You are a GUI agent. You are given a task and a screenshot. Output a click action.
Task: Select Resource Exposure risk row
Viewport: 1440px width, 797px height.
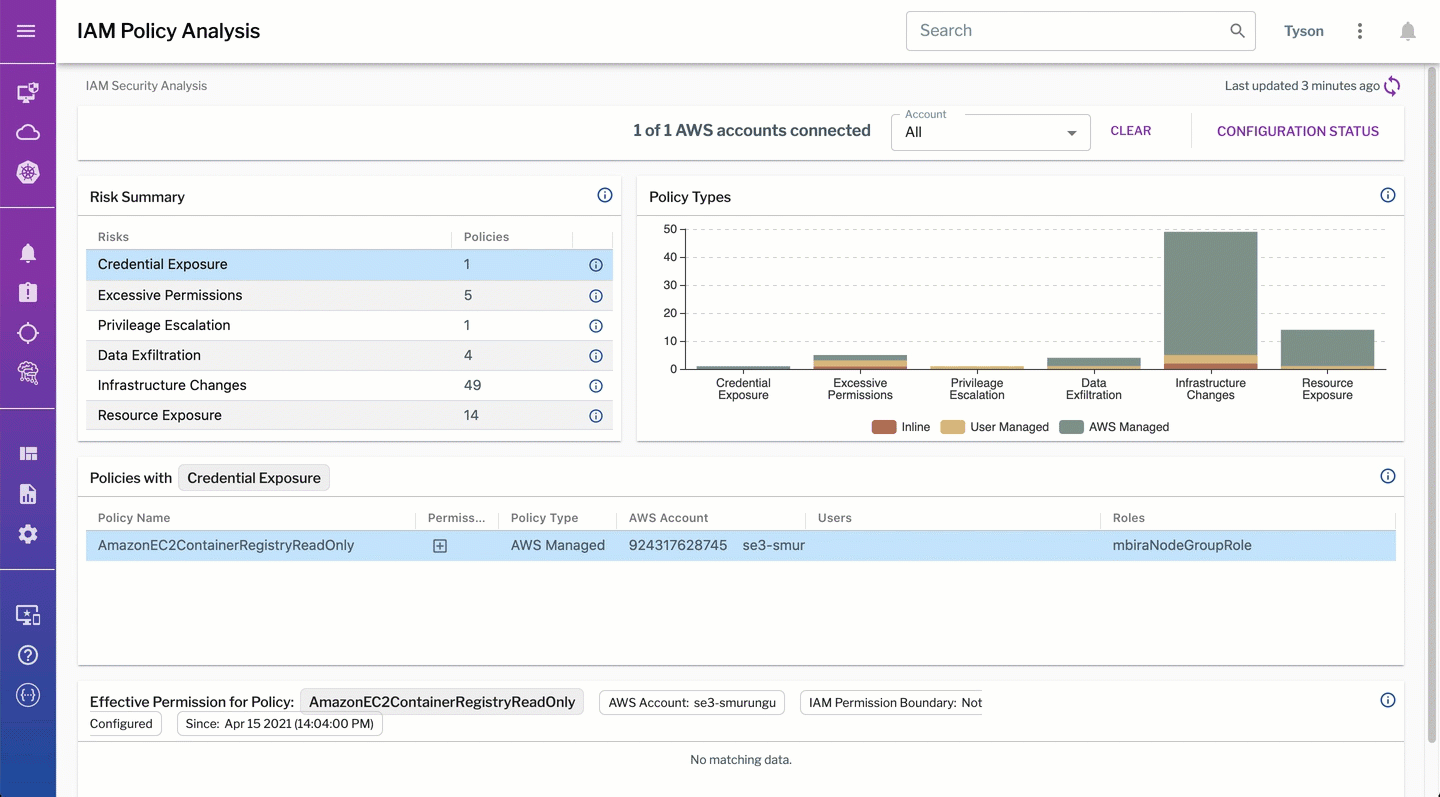(x=349, y=415)
